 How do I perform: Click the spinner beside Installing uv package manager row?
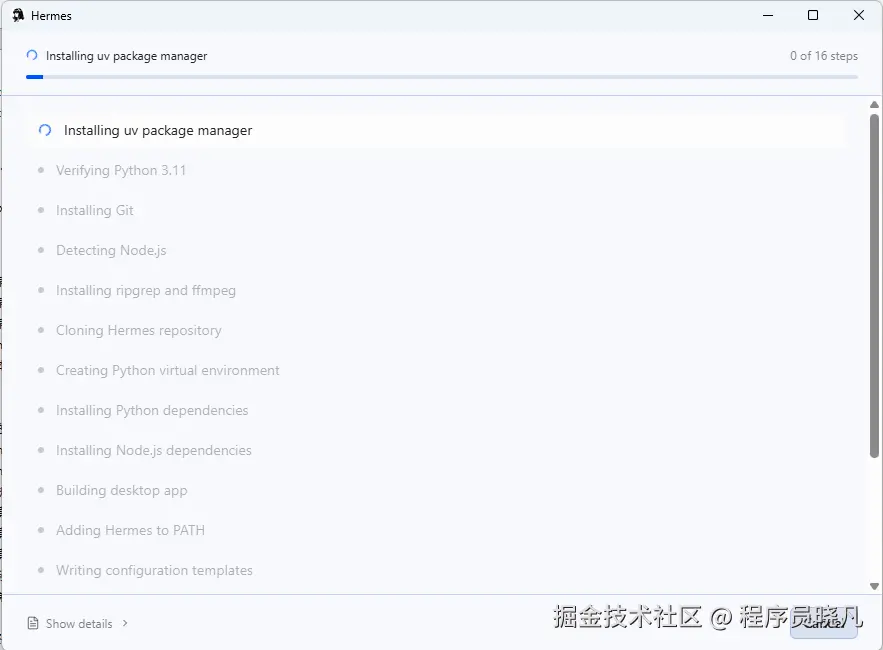45,130
